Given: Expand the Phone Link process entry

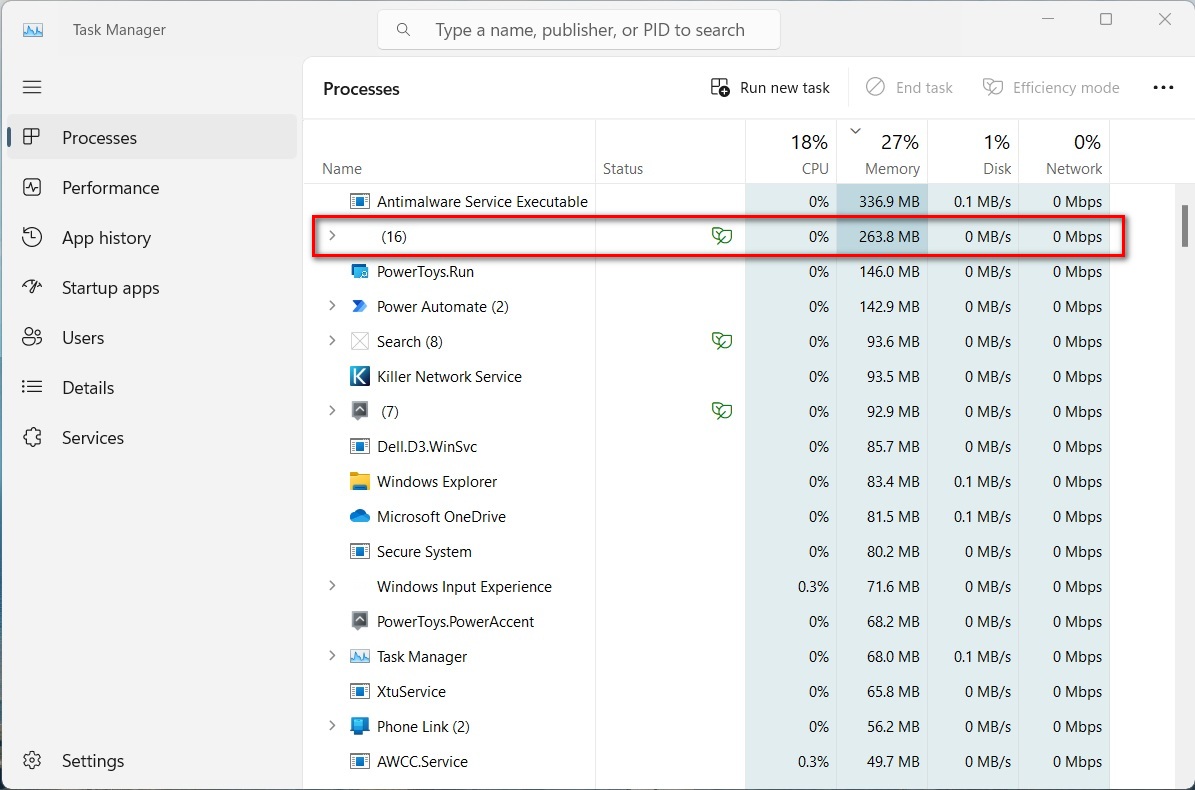Looking at the screenshot, I should [x=331, y=726].
